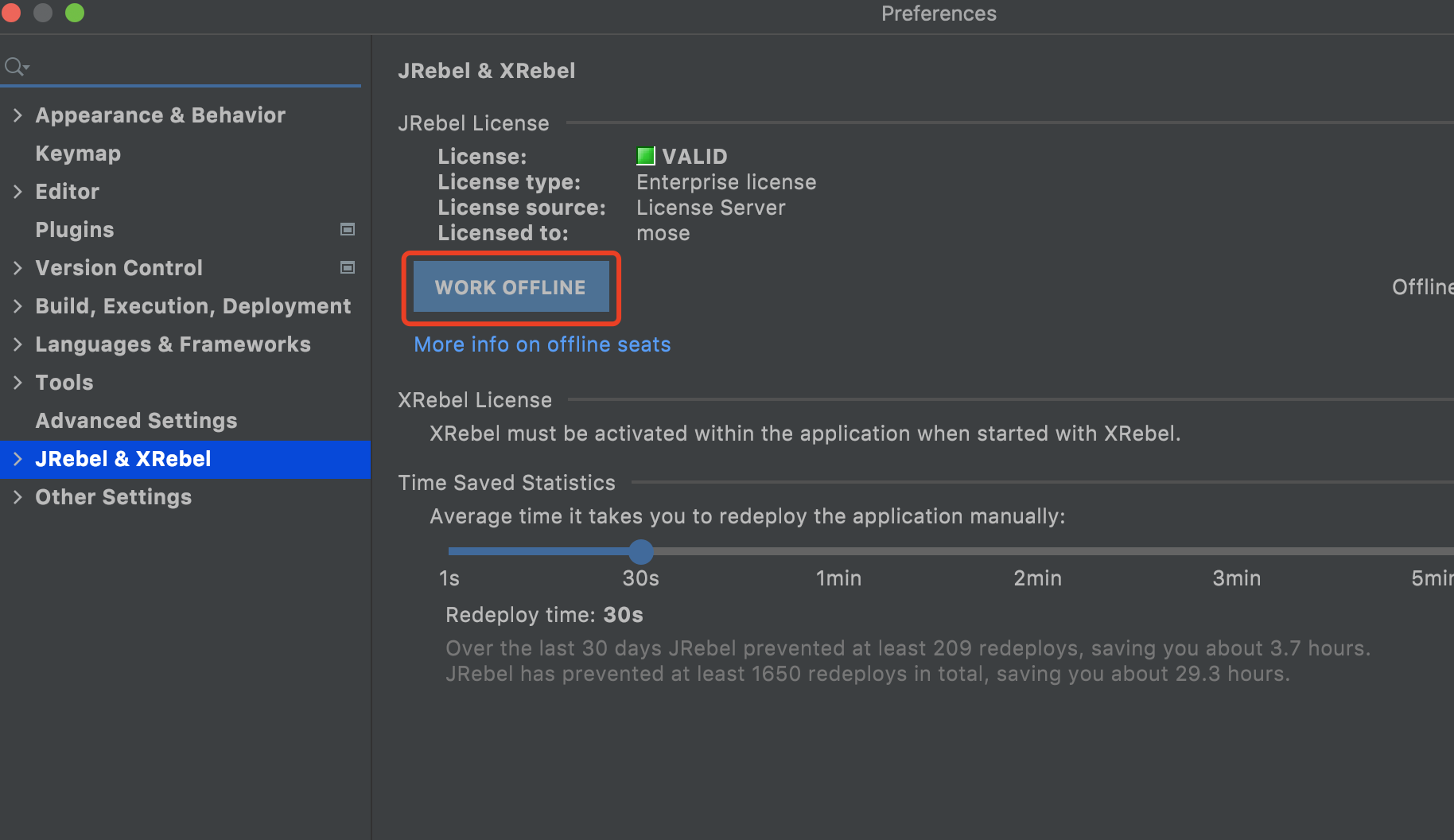Select Appearance & Behavior in the sidebar

pos(160,115)
